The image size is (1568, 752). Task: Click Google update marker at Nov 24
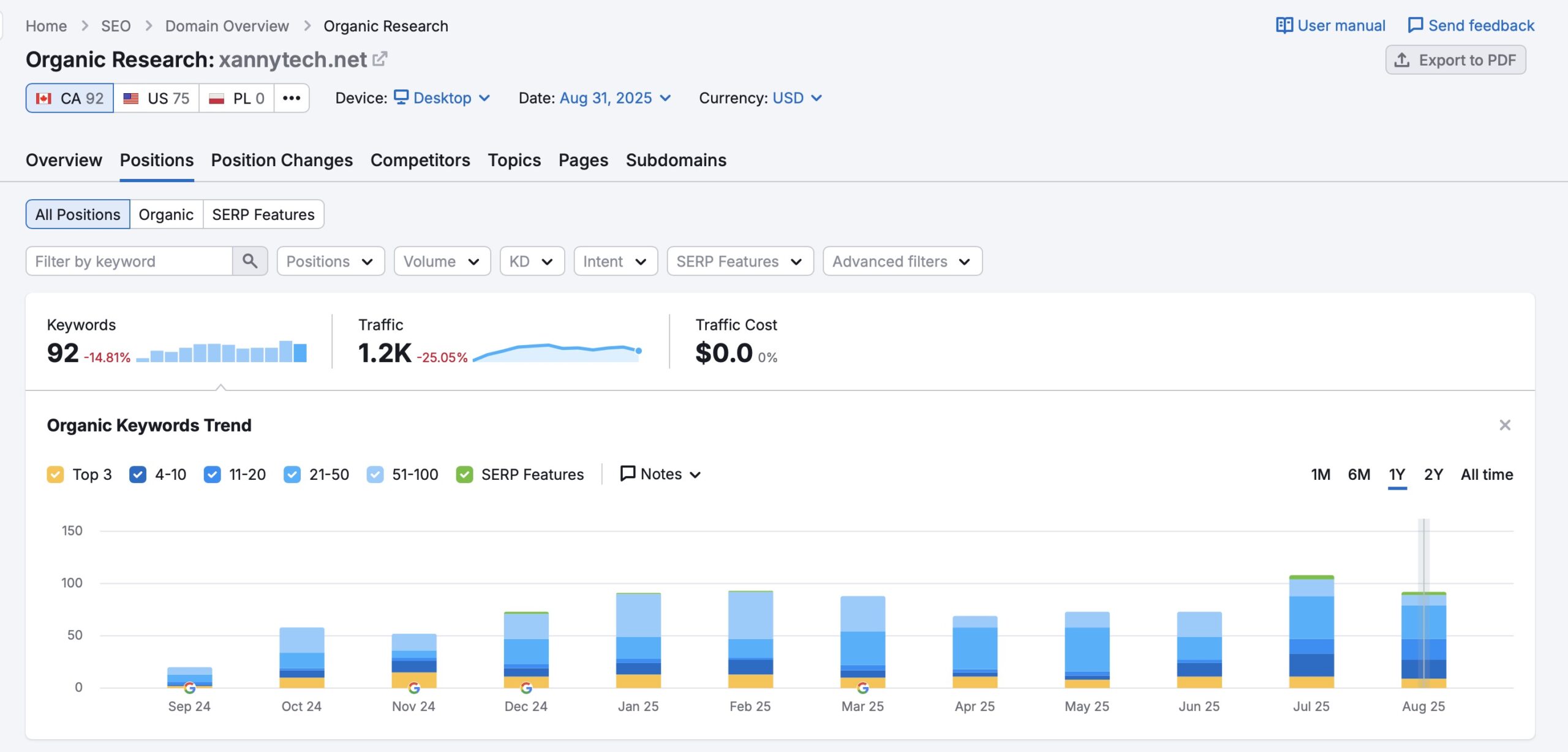coord(414,688)
